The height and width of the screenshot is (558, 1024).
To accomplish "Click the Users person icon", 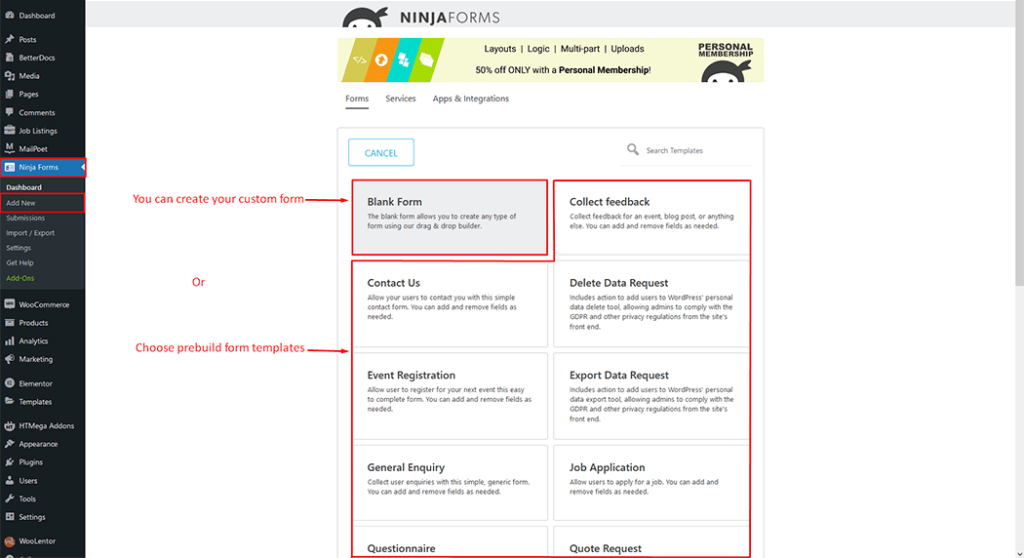I will (9, 480).
